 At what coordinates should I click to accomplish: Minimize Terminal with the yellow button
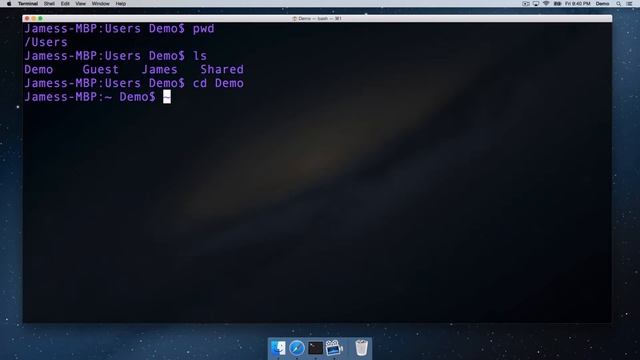34,18
